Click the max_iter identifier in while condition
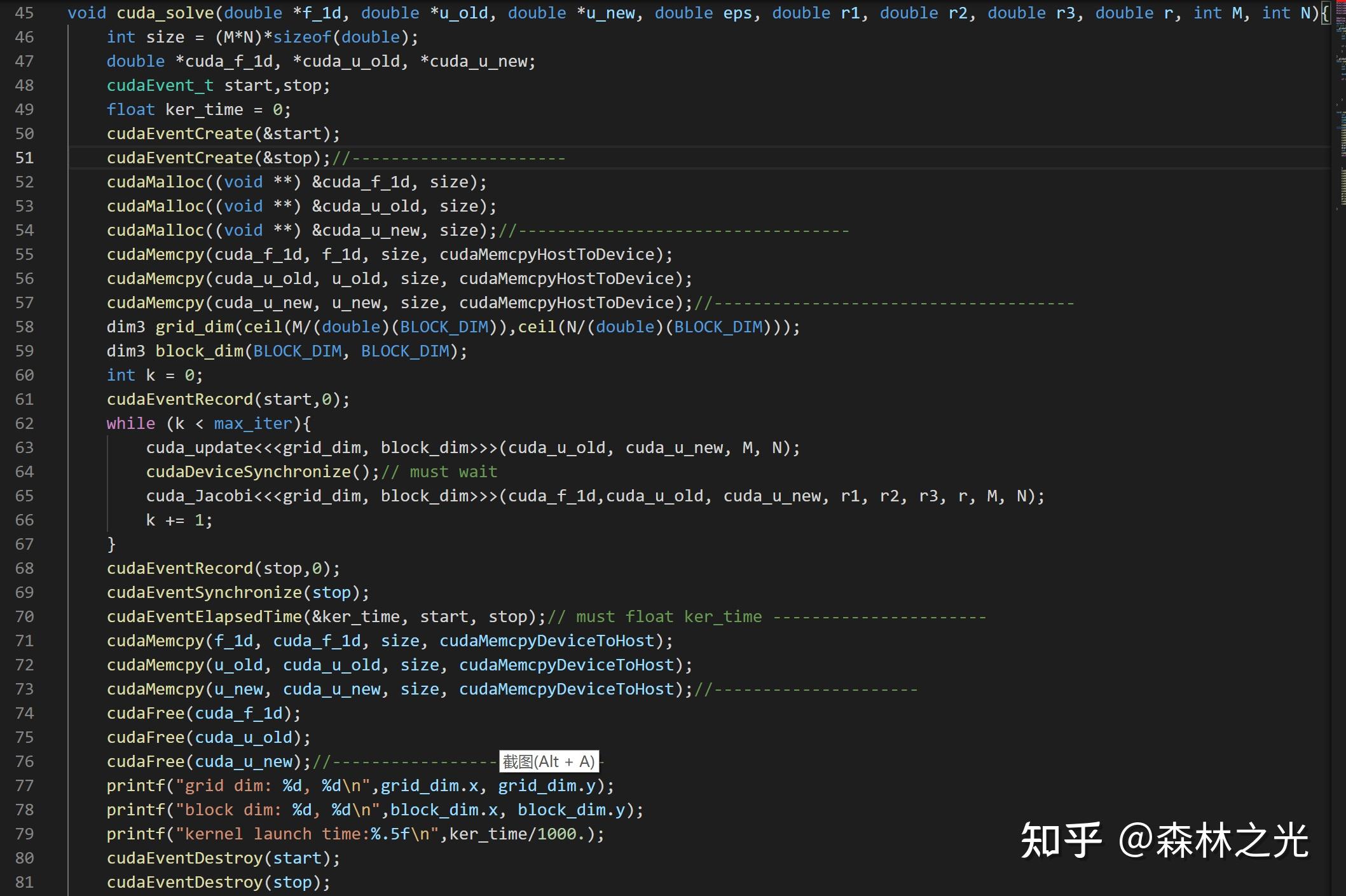Viewport: 1346px width, 896px height. pyautogui.click(x=252, y=423)
